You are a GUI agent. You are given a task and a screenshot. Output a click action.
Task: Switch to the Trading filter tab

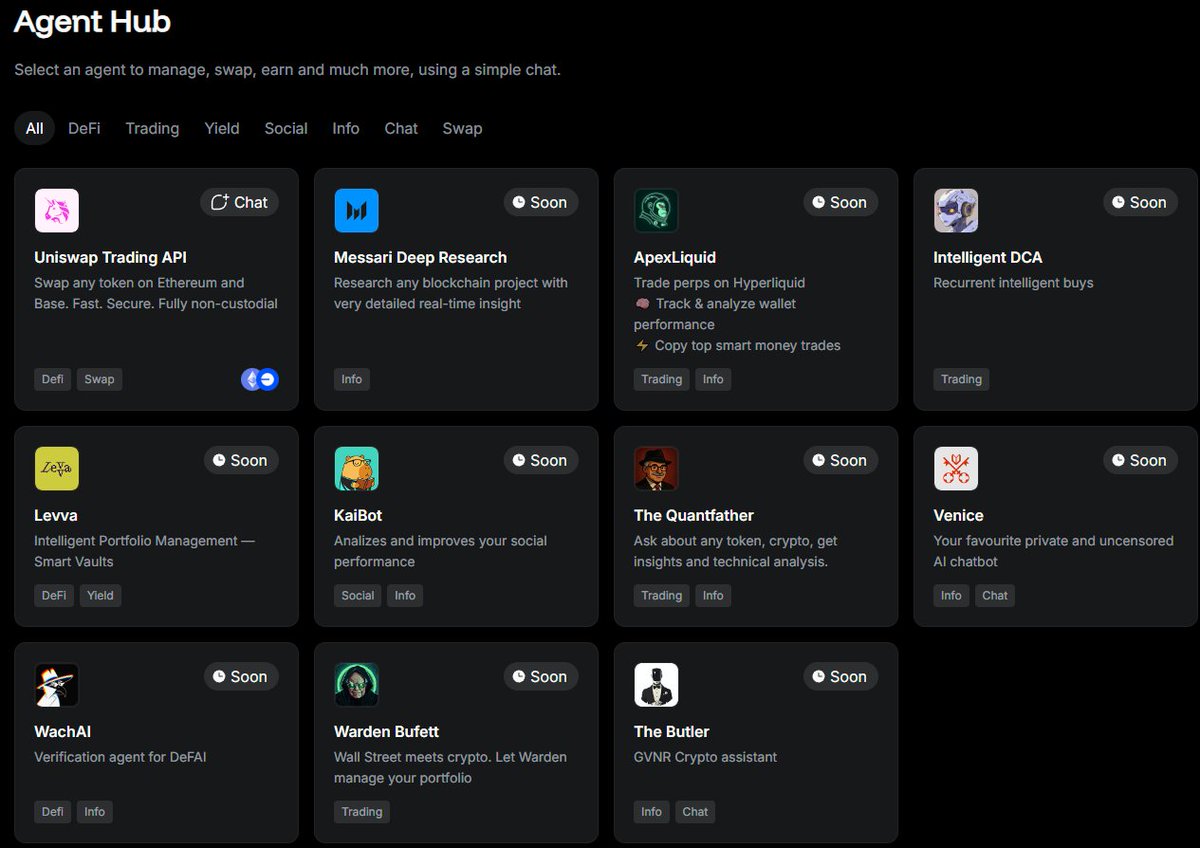[x=152, y=128]
